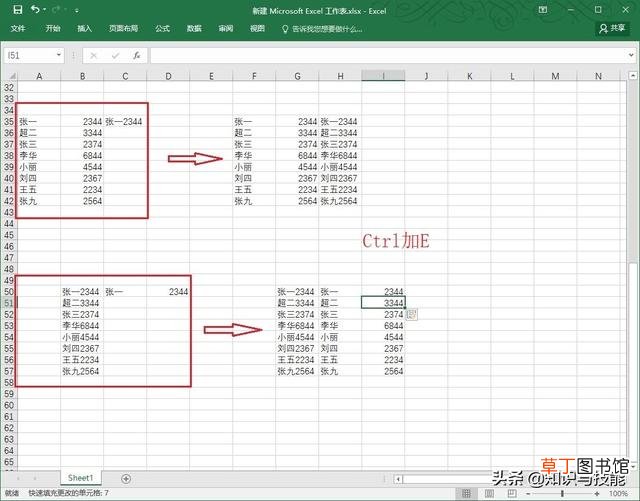Click the Redo arrow icon
The height and width of the screenshot is (501, 640).
click(56, 9)
